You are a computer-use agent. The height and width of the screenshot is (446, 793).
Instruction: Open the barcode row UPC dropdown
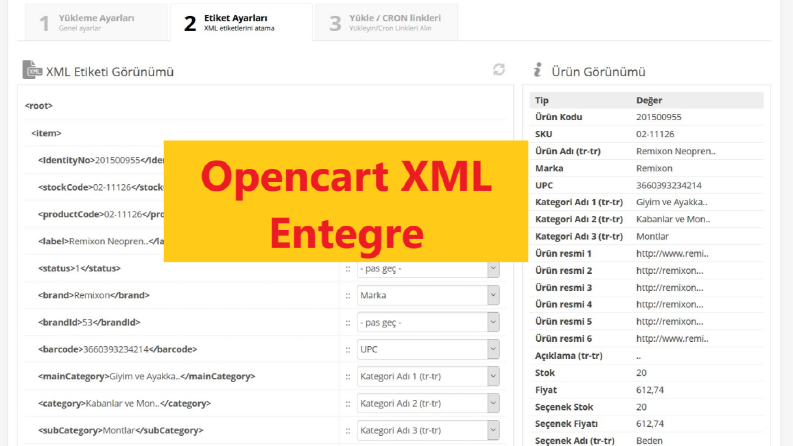[x=428, y=349]
